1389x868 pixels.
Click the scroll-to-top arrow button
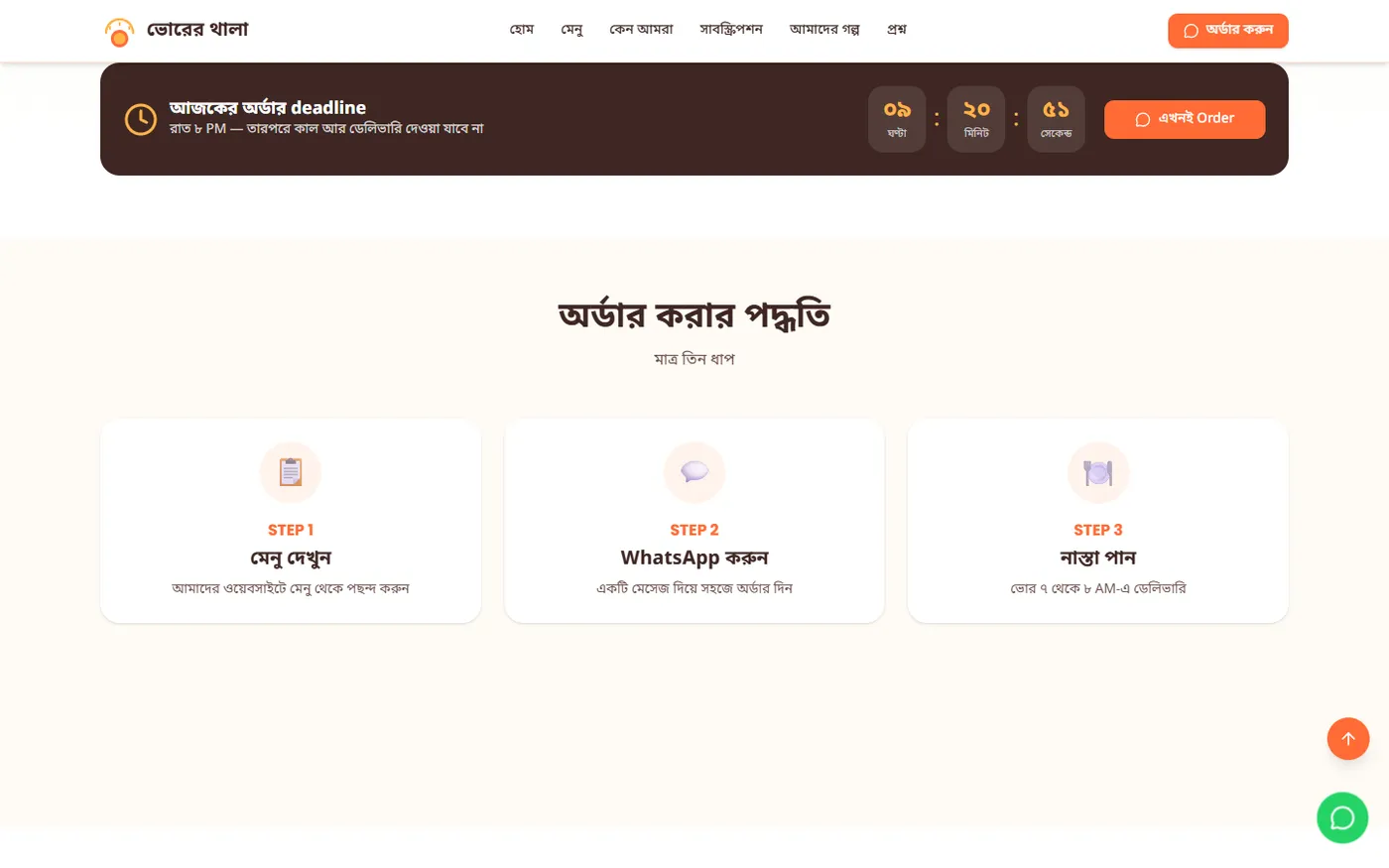click(x=1348, y=738)
